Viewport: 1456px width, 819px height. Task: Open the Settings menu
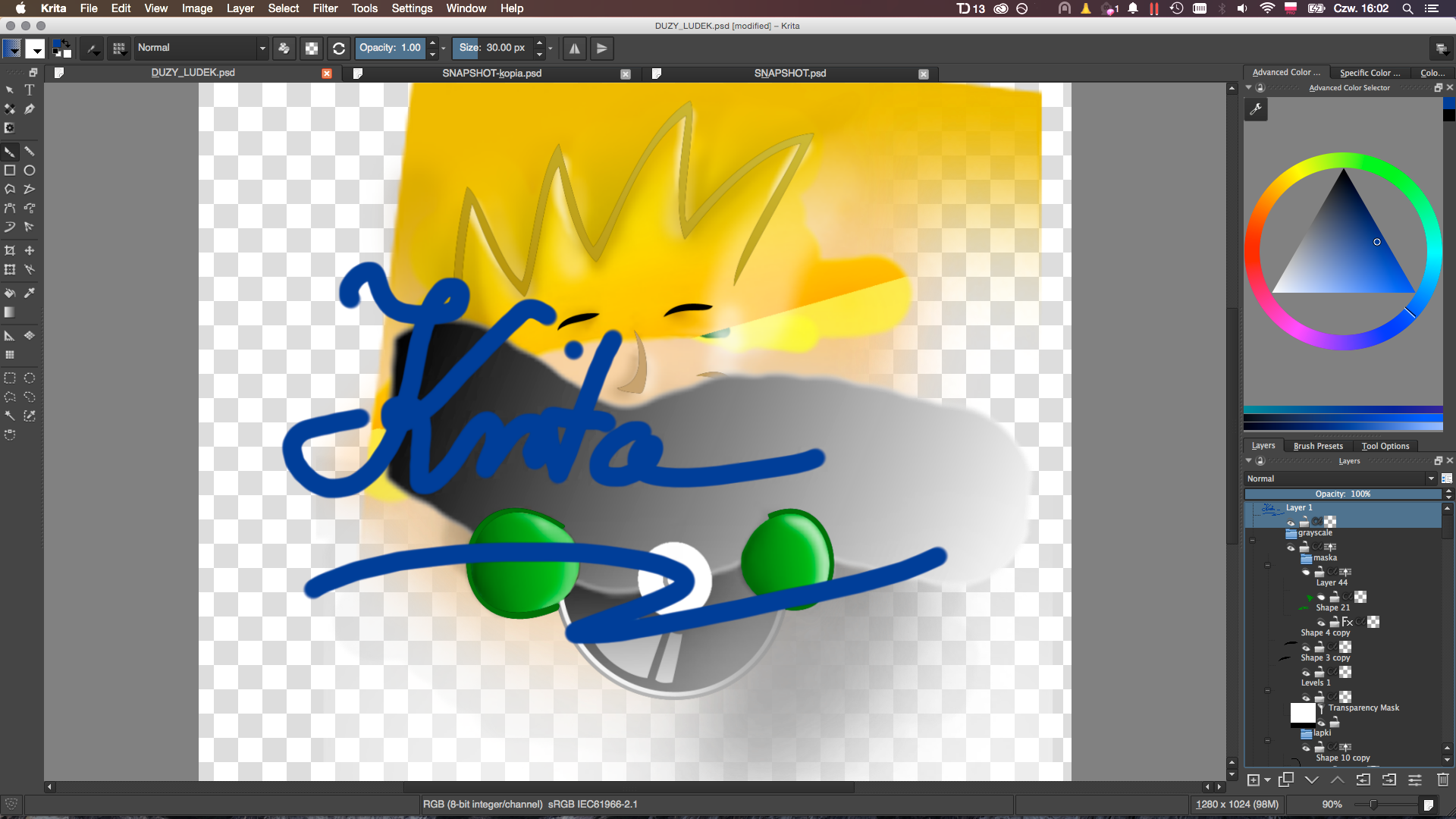click(x=412, y=8)
